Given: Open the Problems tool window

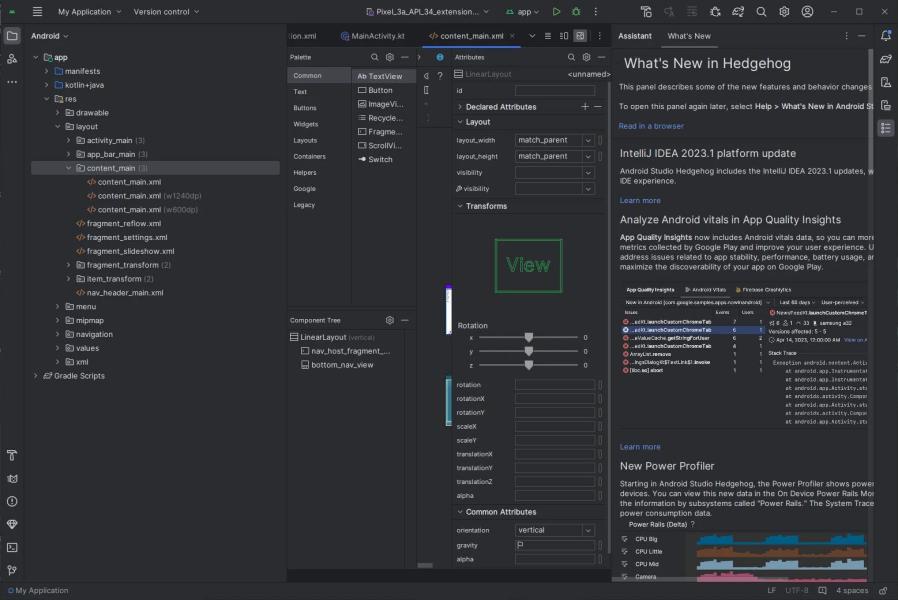Looking at the screenshot, I should [12, 501].
